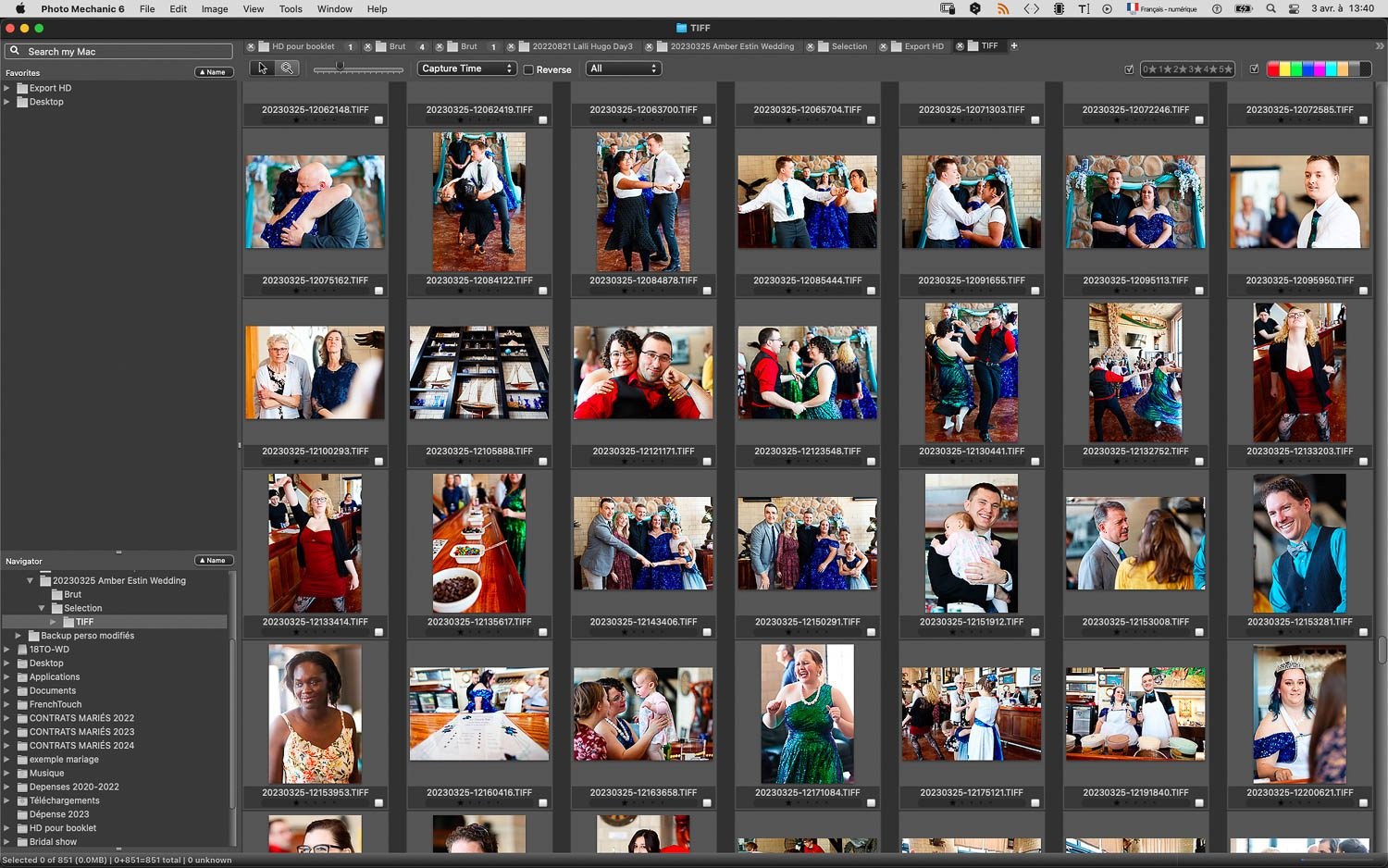Toggle the color class filter checkbox
Viewport: 1388px width, 868px height.
[x=1255, y=69]
